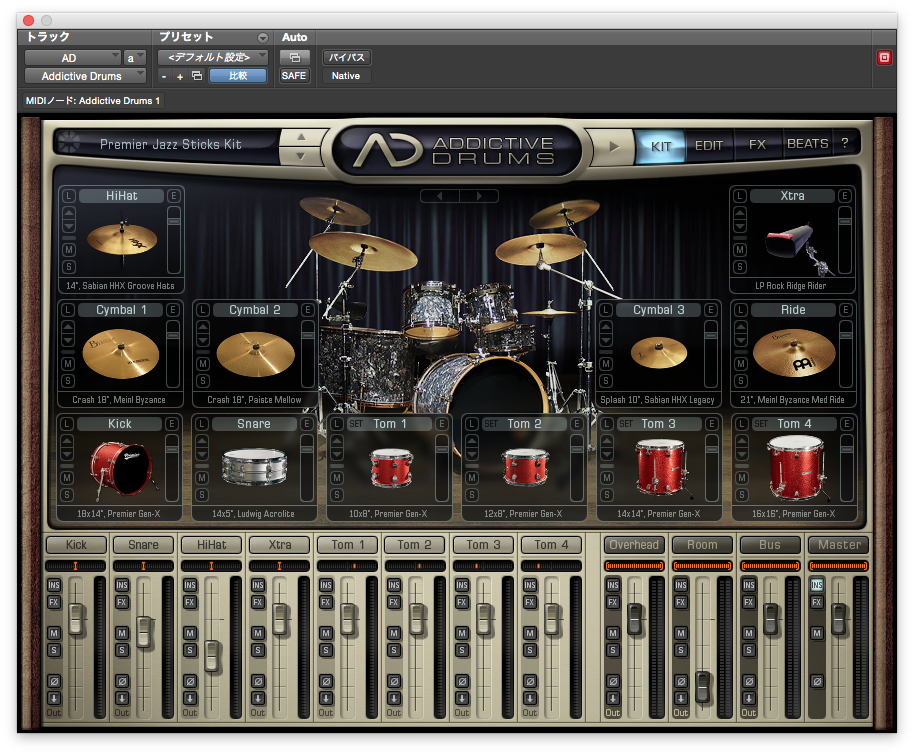Click the preset wheel icon beside kit name
This screenshot has height=754, width=914.
tap(69, 142)
